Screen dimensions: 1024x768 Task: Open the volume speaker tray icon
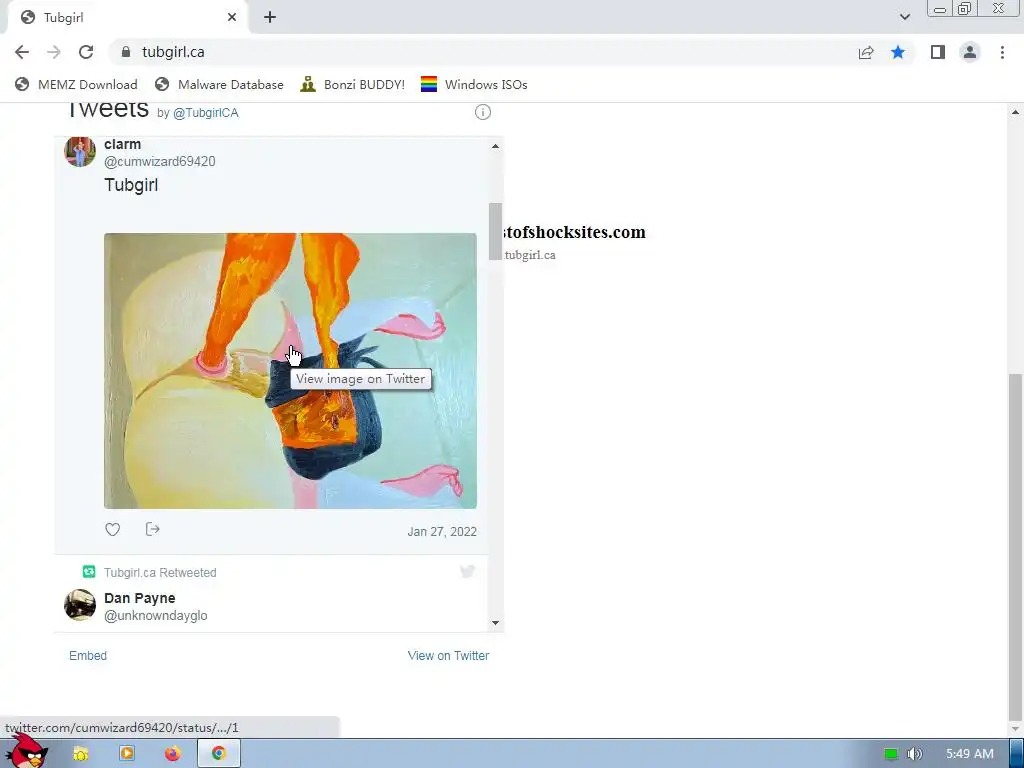(915, 754)
